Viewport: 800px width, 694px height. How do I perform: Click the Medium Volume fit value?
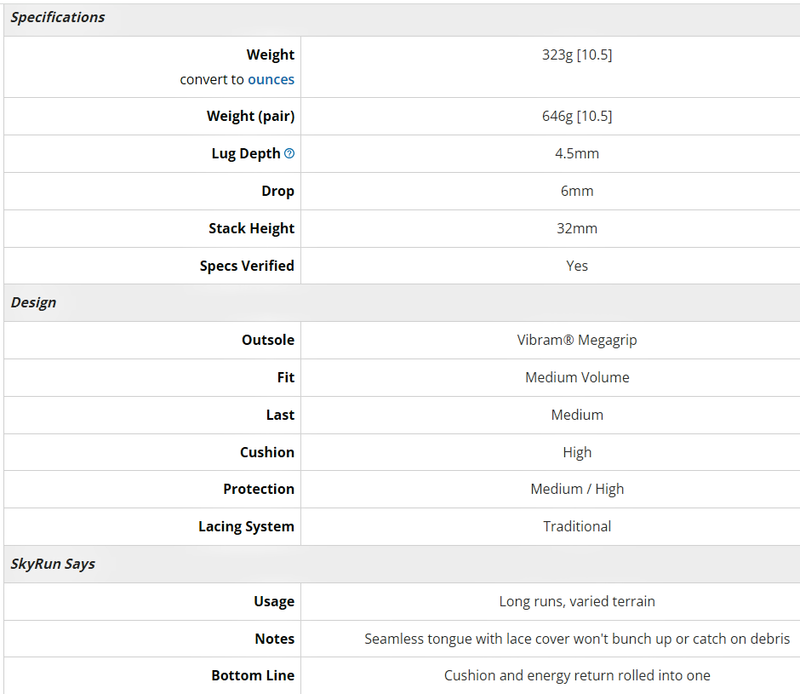click(577, 378)
